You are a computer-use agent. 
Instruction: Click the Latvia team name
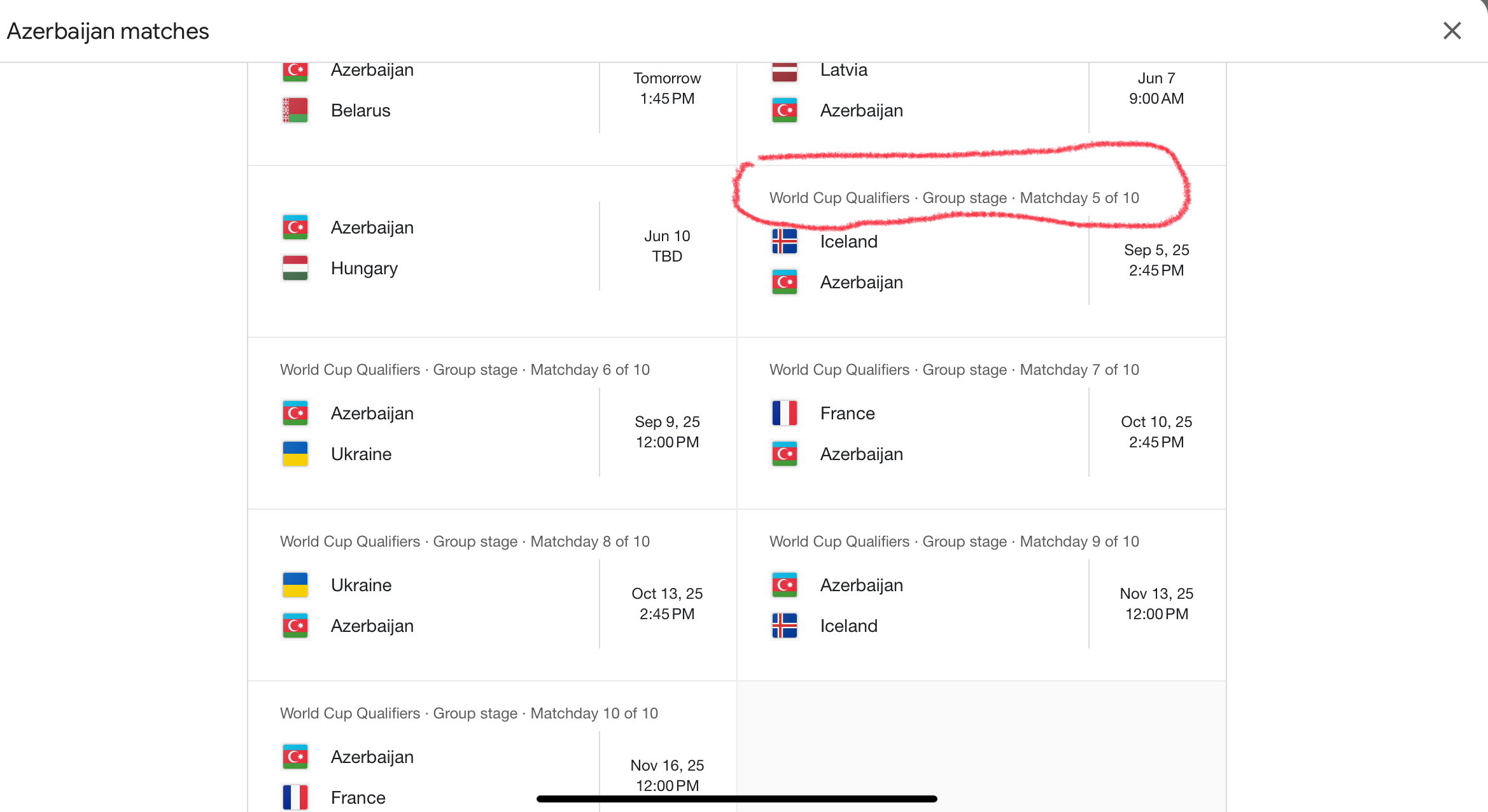coord(843,70)
